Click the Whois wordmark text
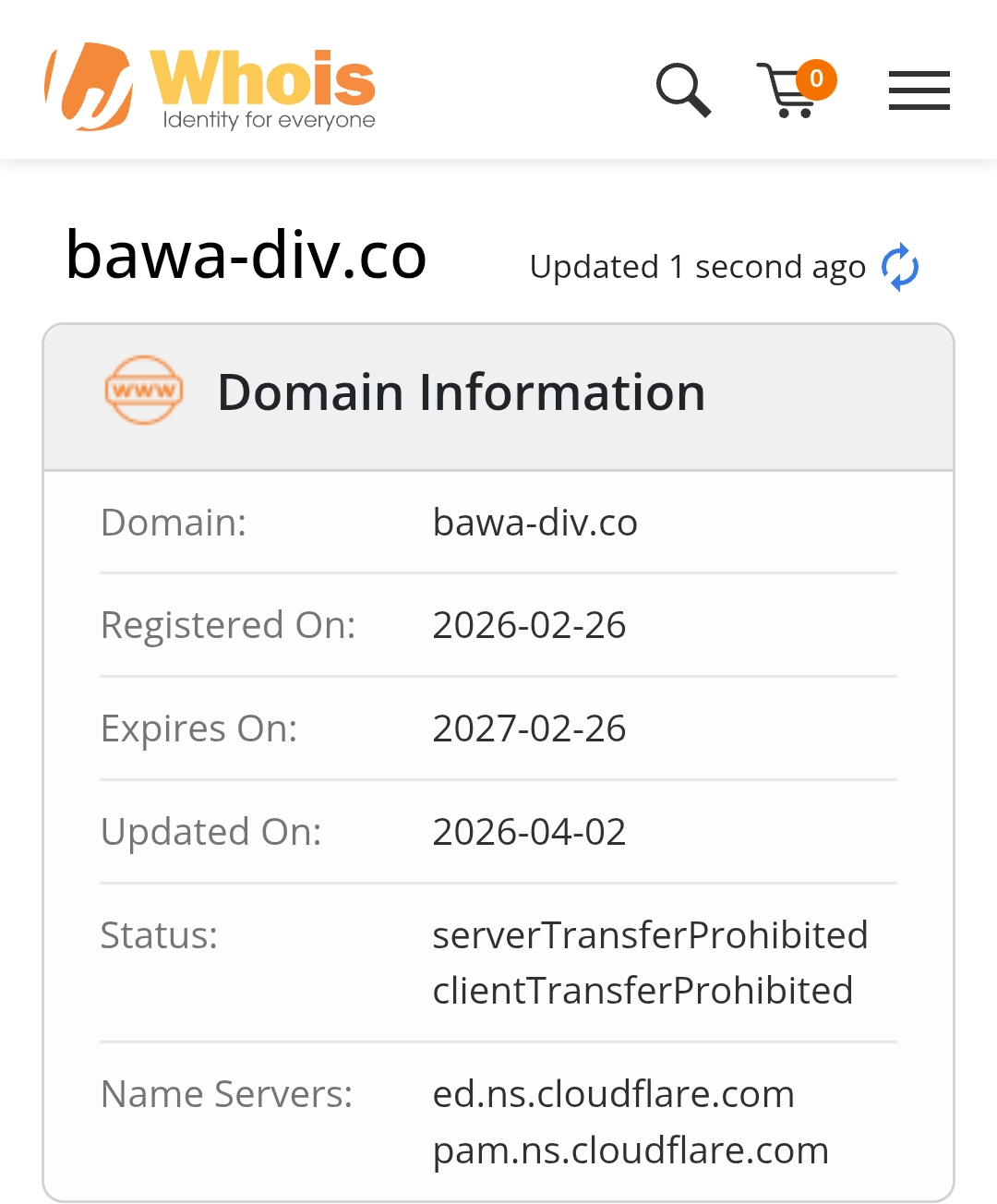Screen dimensions: 997x1204 click(263, 79)
